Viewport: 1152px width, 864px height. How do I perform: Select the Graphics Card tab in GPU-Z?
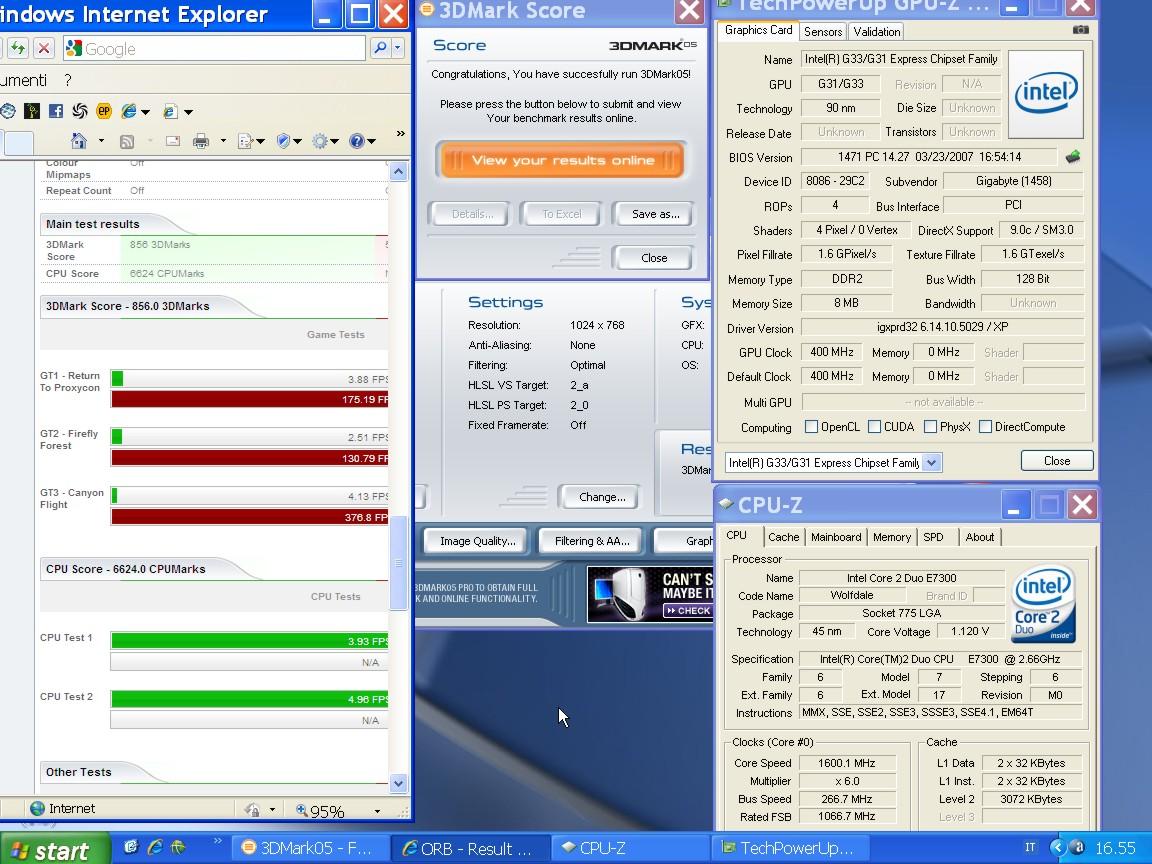click(x=758, y=30)
